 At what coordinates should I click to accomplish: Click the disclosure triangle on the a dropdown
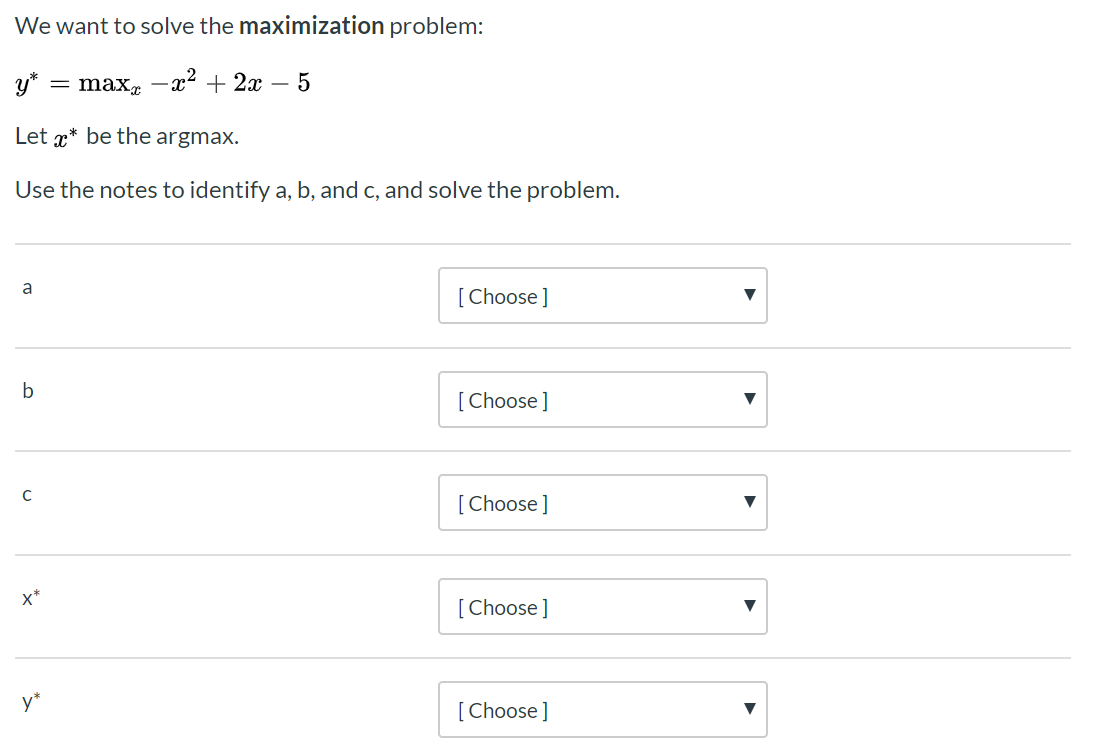tap(749, 296)
